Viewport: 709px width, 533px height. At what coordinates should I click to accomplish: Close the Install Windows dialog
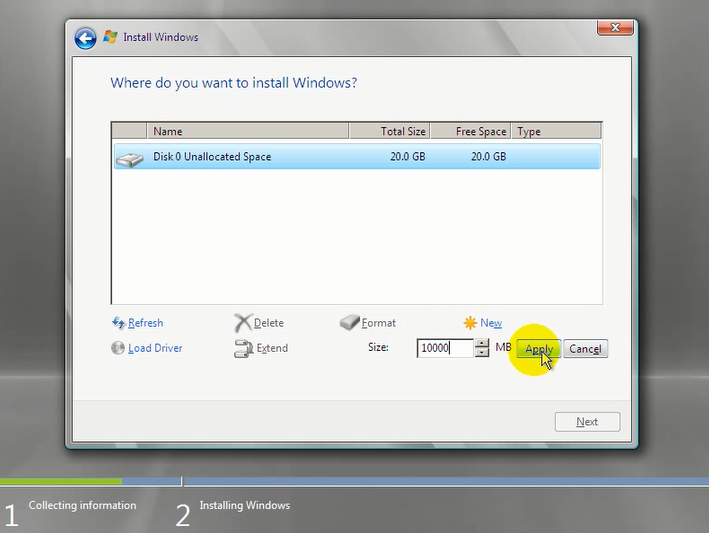click(615, 28)
